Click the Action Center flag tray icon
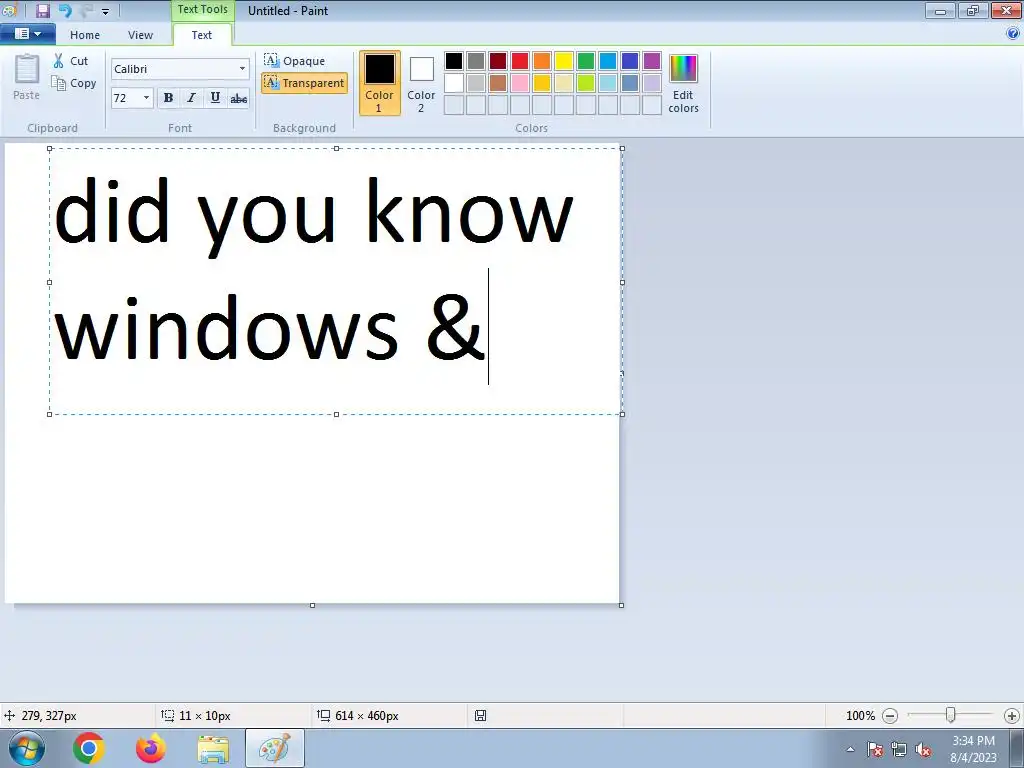This screenshot has width=1024, height=768. click(875, 749)
